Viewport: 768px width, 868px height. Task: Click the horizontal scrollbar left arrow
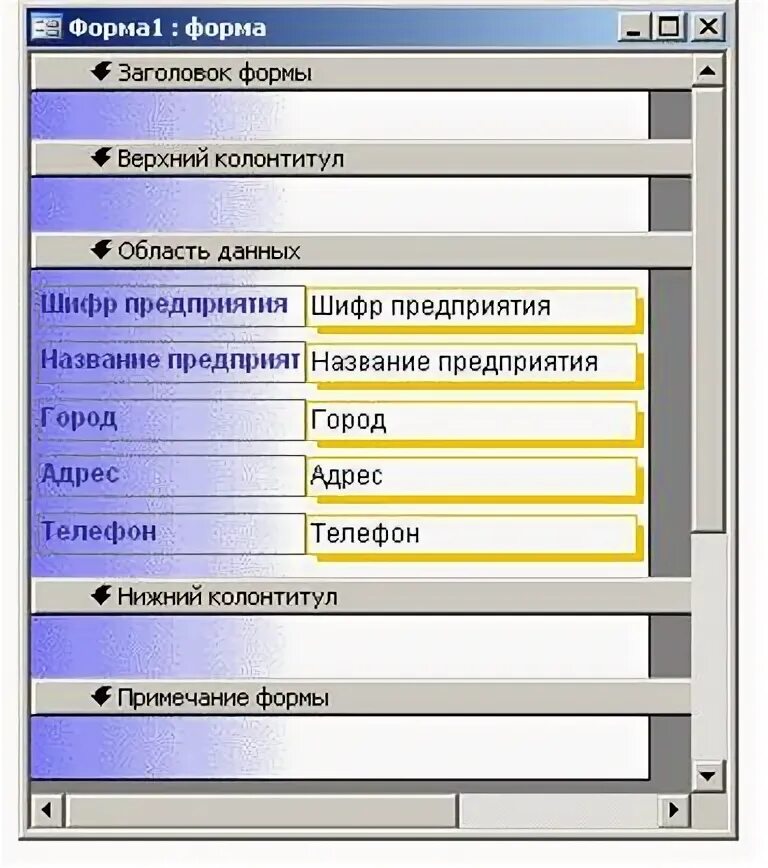point(47,810)
